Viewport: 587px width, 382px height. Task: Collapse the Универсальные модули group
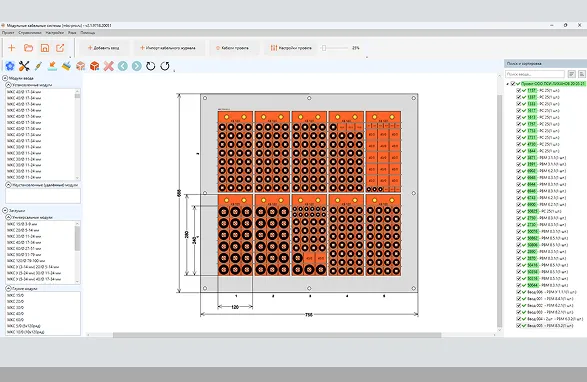click(x=8, y=217)
